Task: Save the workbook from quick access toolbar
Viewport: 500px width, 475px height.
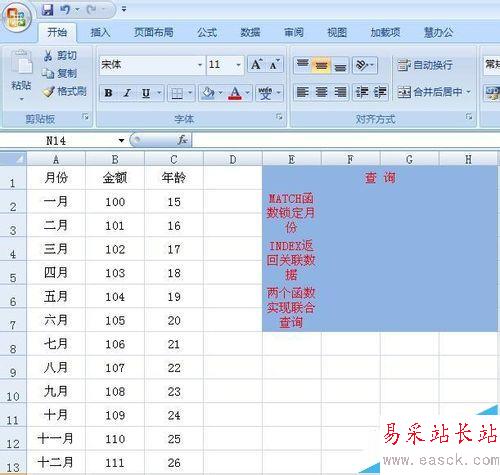Action: [x=48, y=10]
